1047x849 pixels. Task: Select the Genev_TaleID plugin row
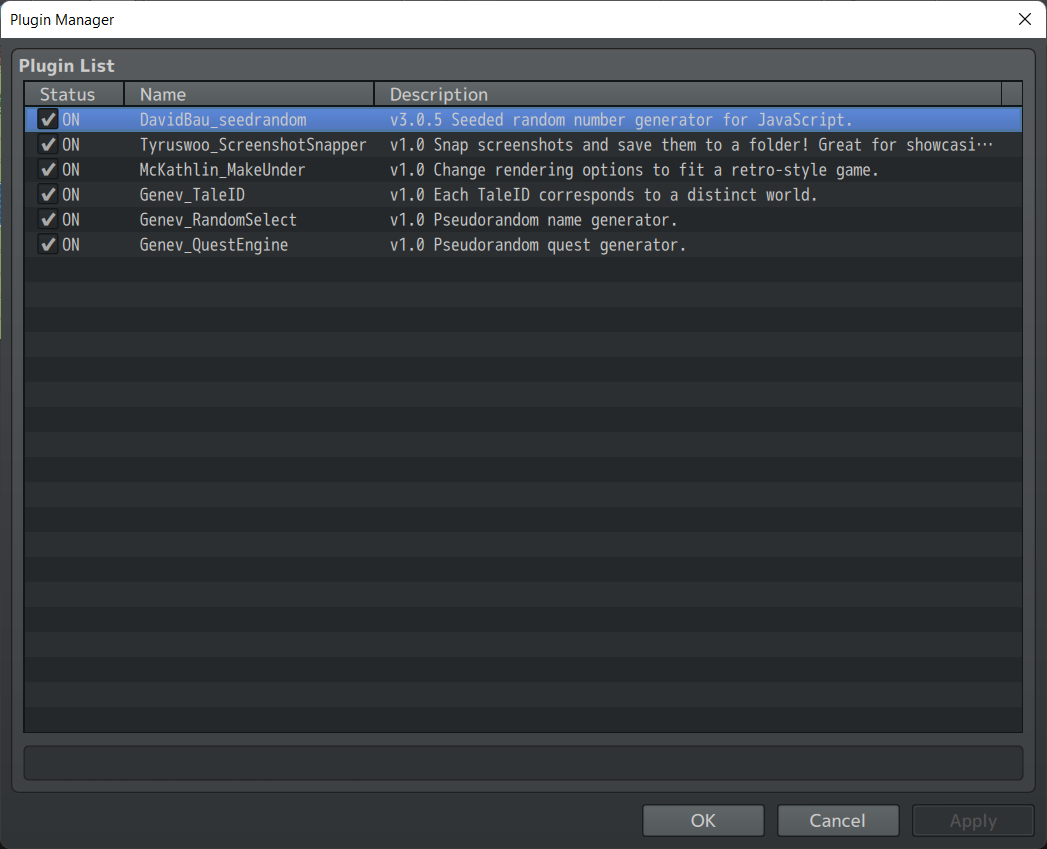(x=192, y=194)
